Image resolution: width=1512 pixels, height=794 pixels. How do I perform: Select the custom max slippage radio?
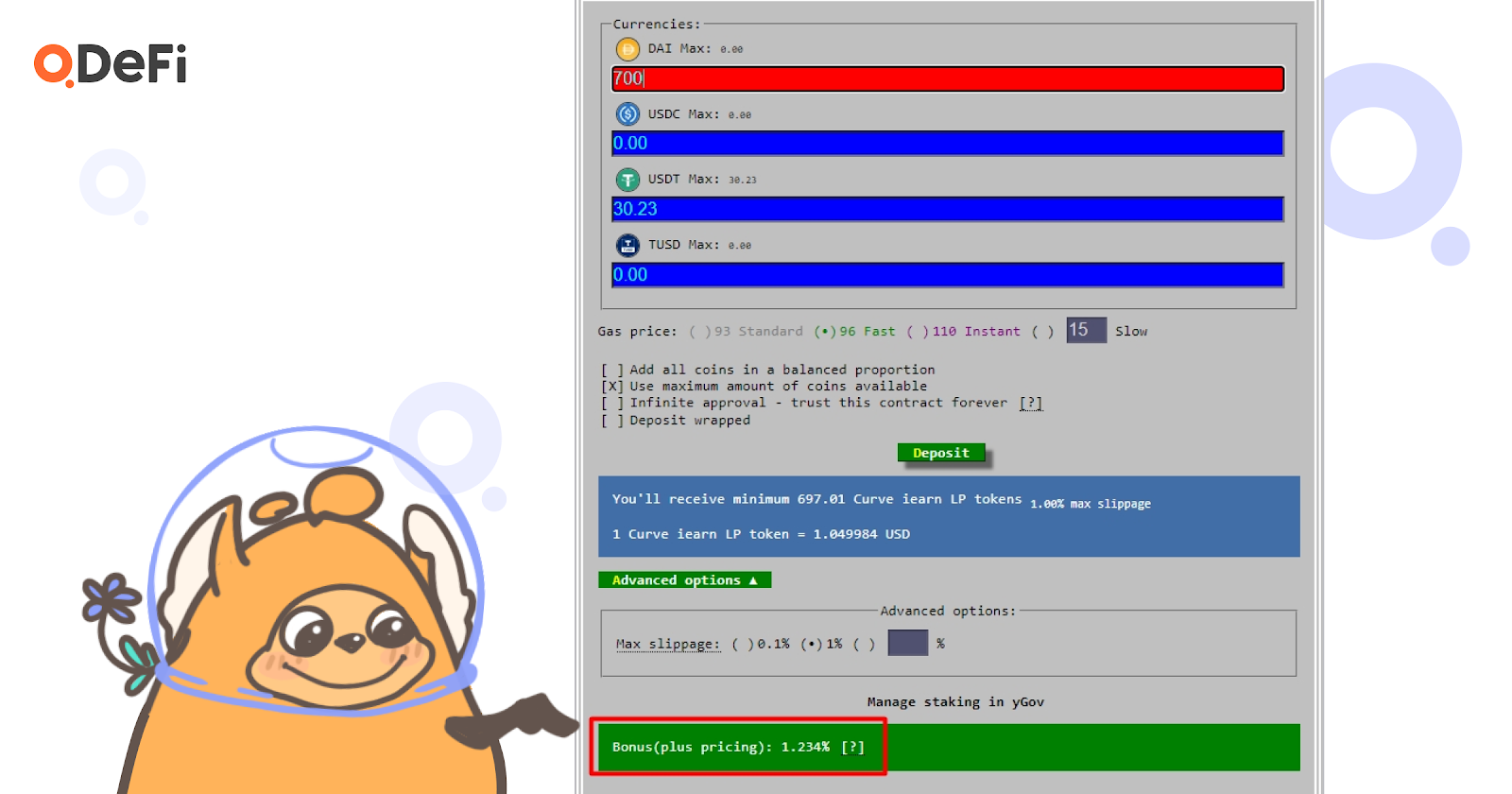point(864,645)
